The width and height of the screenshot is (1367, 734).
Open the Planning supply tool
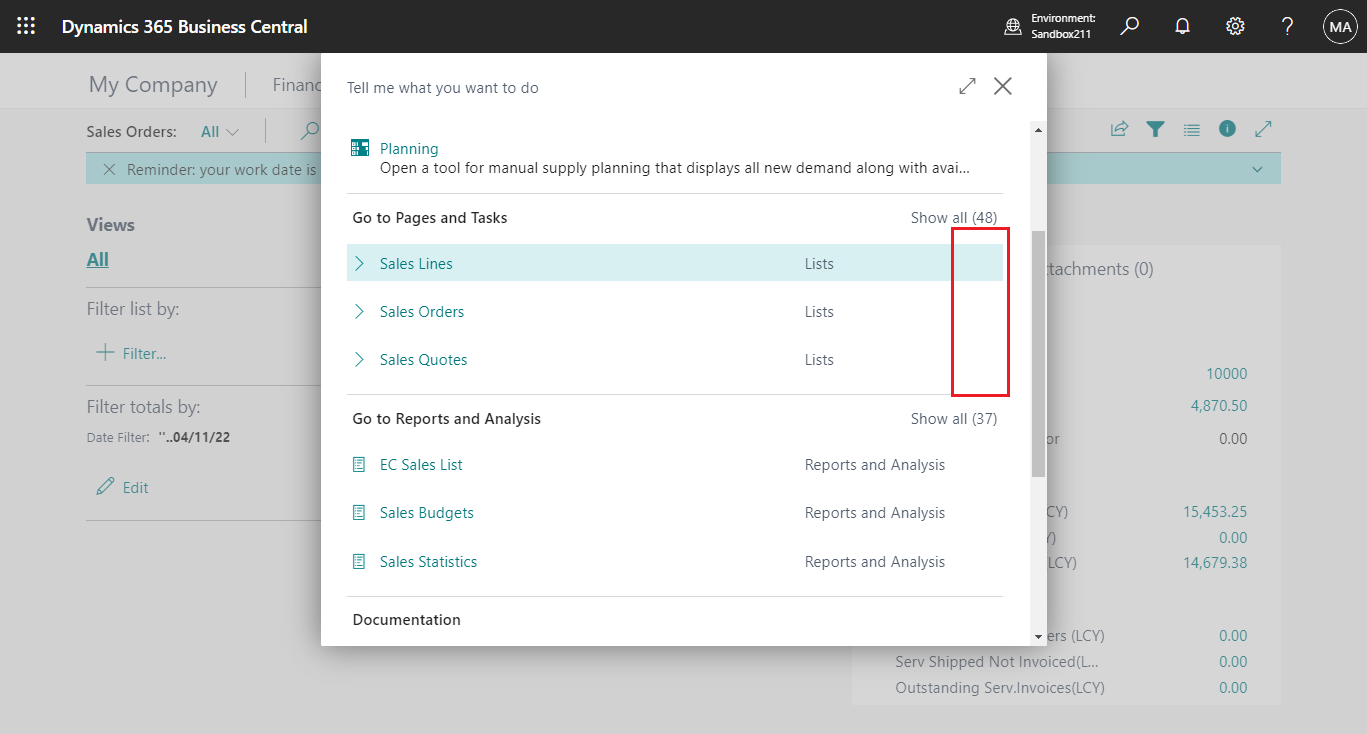click(410, 148)
